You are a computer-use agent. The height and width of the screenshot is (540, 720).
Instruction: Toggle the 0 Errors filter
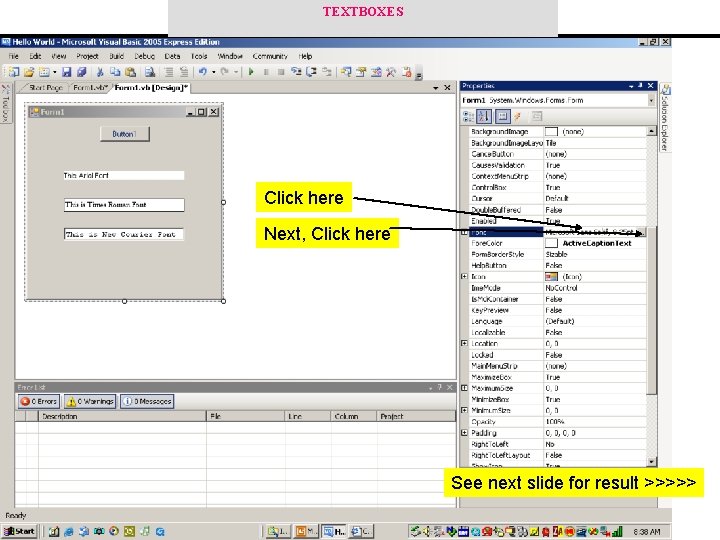pyautogui.click(x=39, y=401)
